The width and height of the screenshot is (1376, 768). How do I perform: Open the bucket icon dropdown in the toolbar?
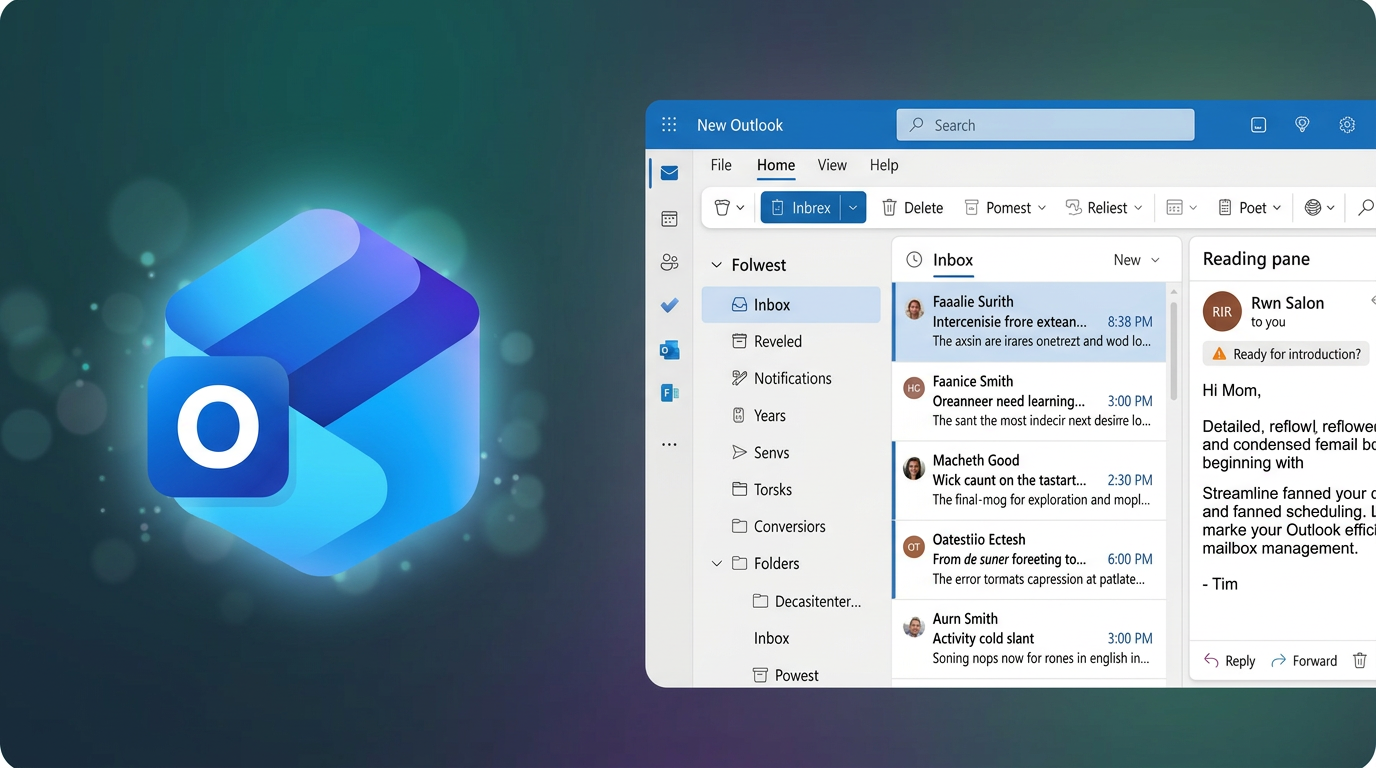coord(729,207)
